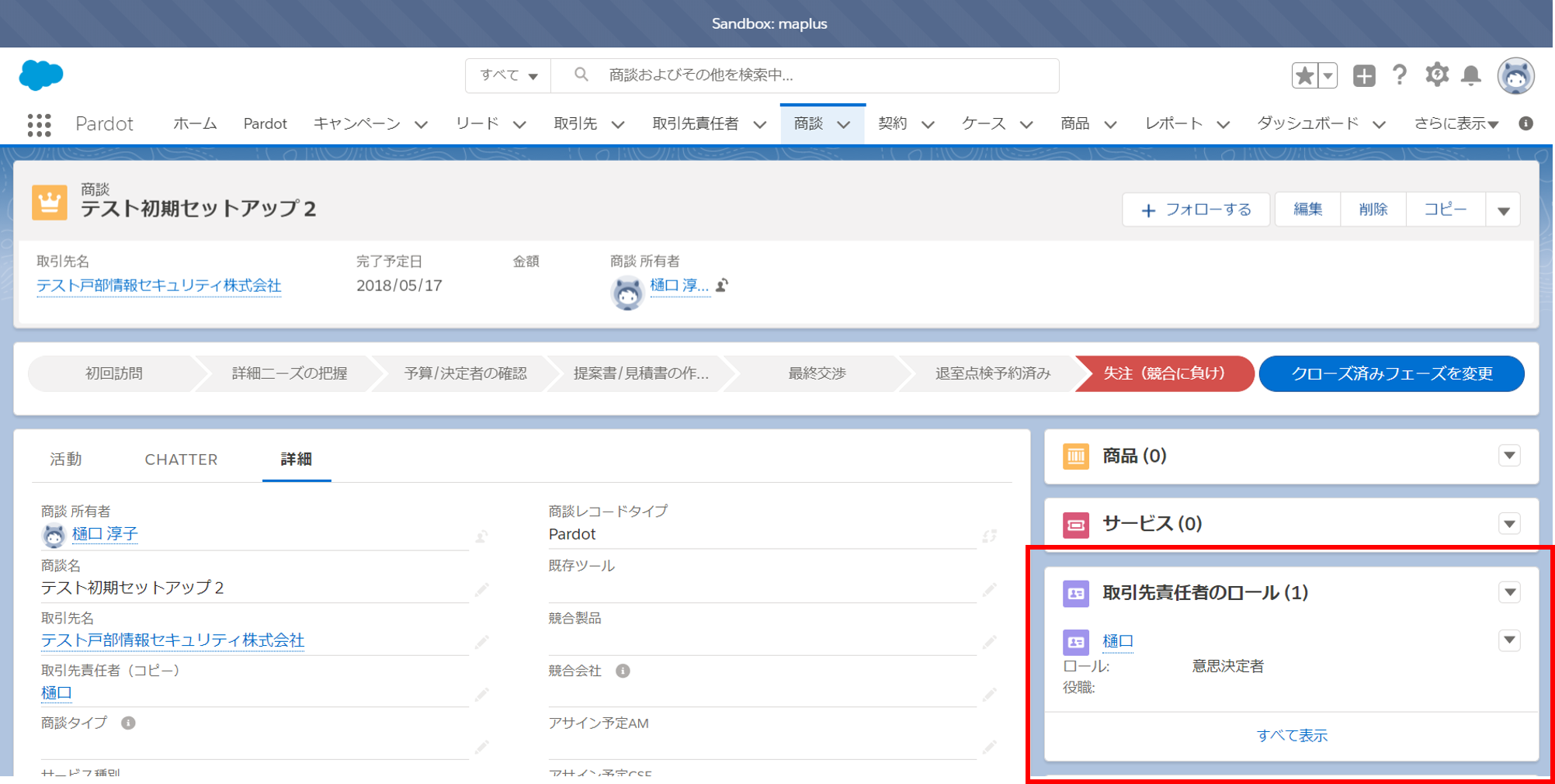Click the 商品 related list icon
The height and width of the screenshot is (784, 1555).
1076,456
